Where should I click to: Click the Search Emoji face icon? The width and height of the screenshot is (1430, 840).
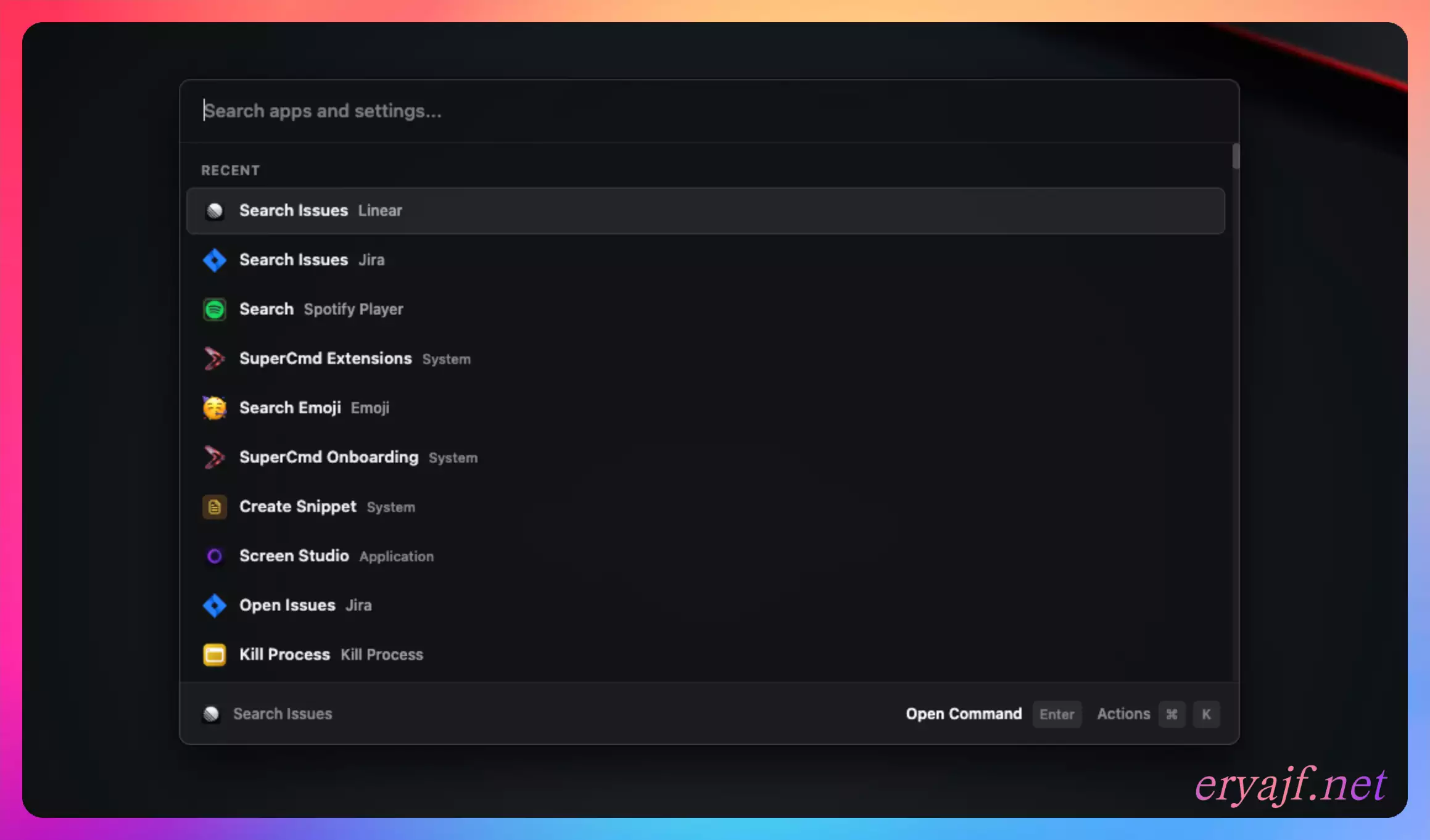[x=215, y=408]
